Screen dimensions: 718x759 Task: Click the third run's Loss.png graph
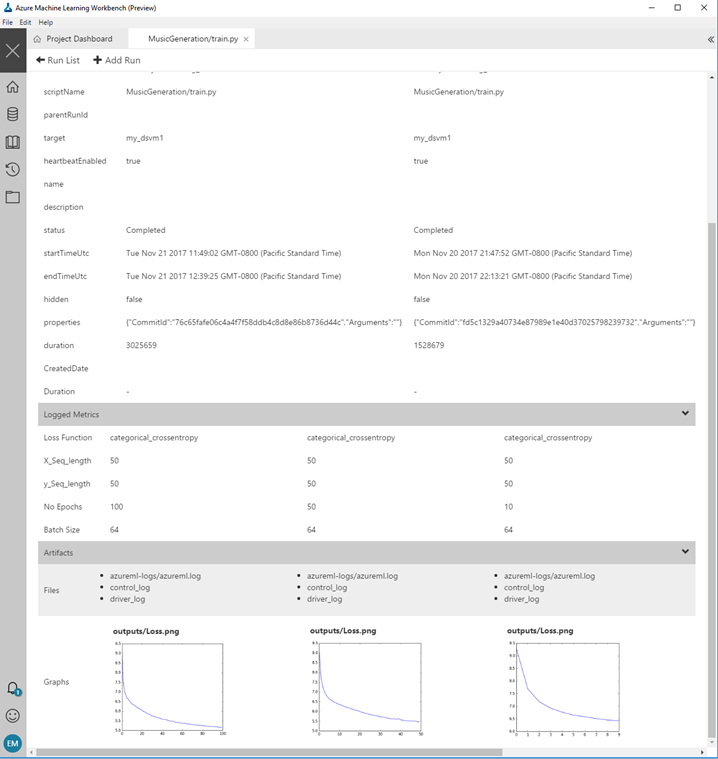click(x=564, y=687)
